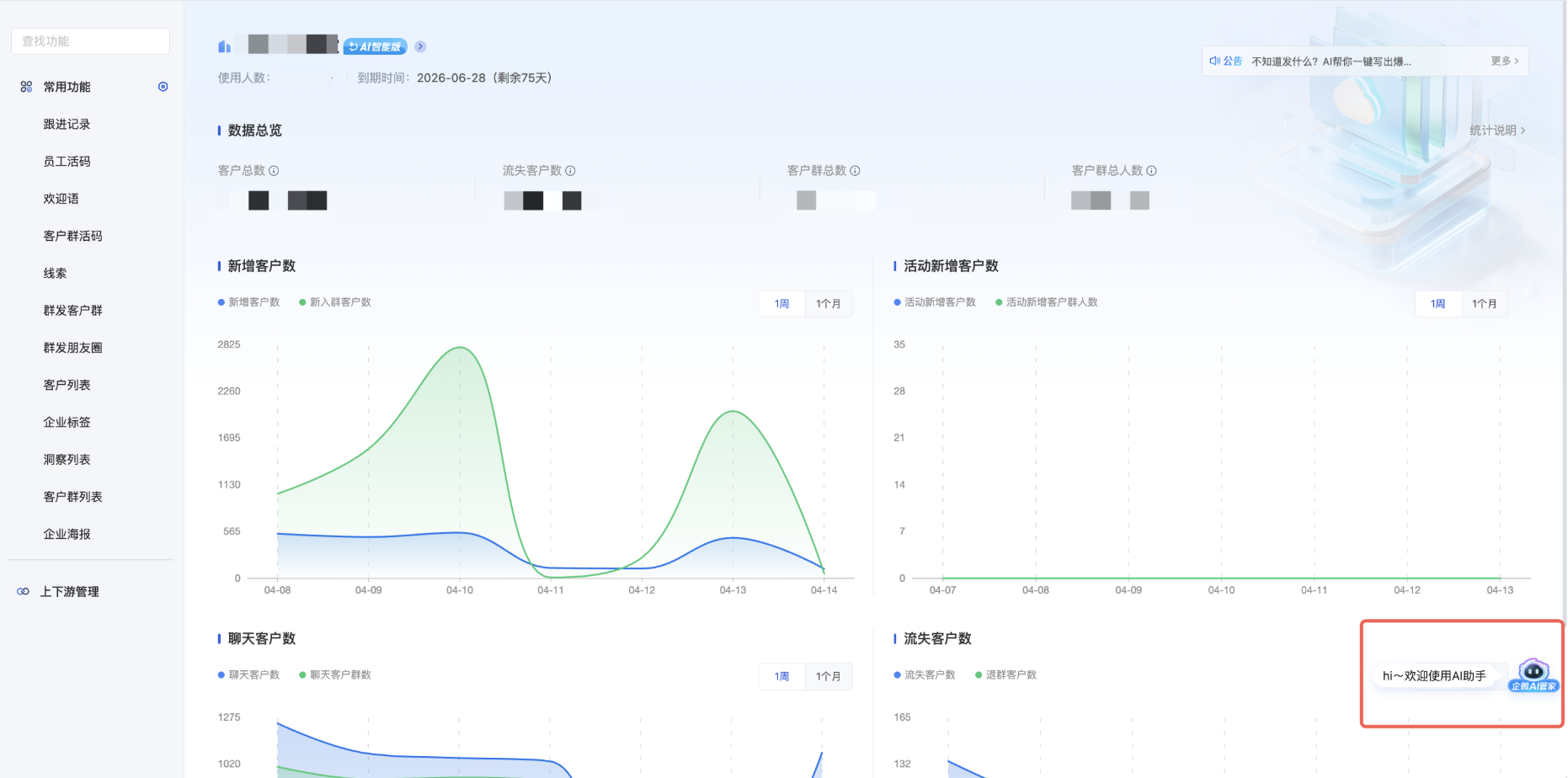1568x778 pixels.
Task: Open 统计说明 link
Action: pyautogui.click(x=1497, y=131)
